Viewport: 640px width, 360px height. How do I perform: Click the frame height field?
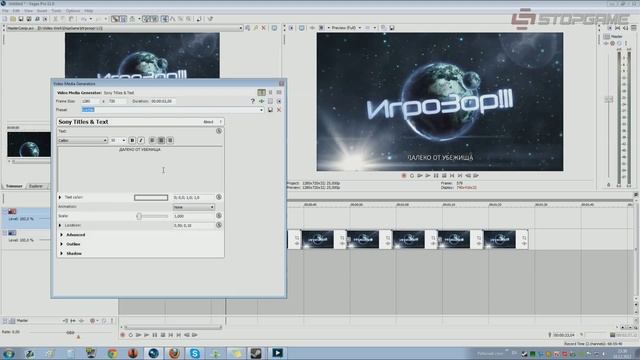tap(117, 101)
